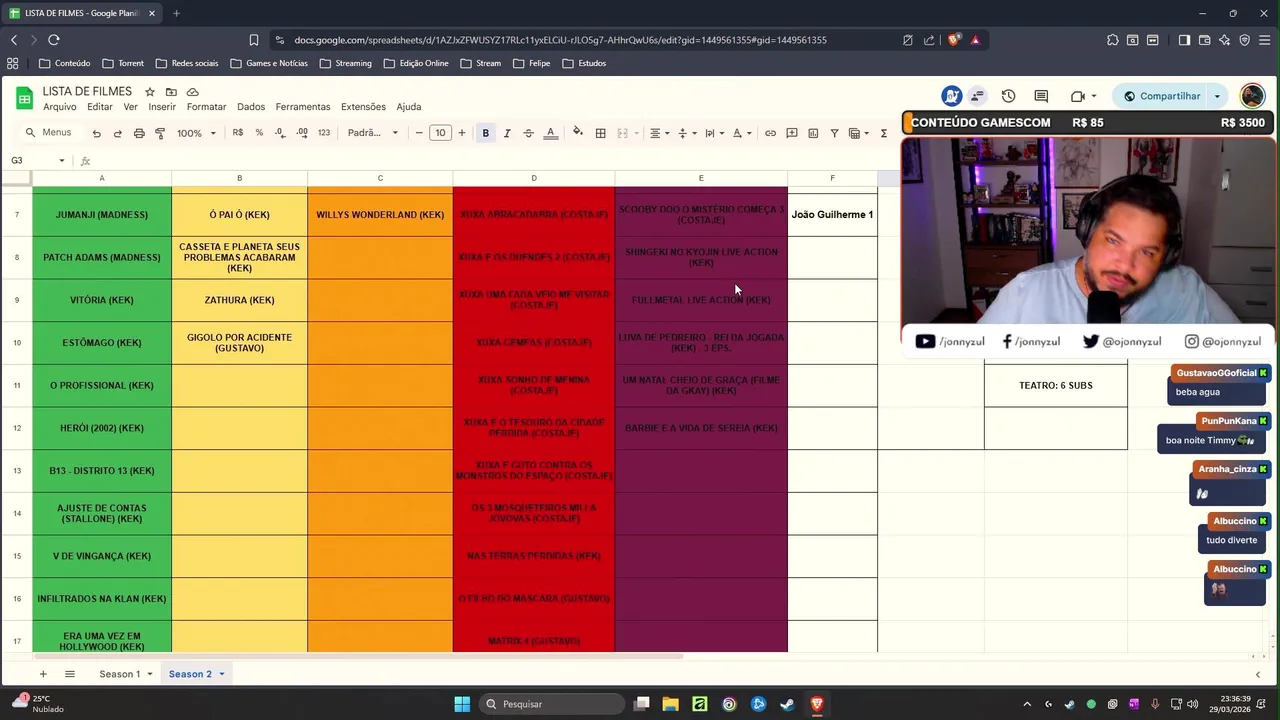
Task: Toggle bold formatting
Action: (486, 133)
